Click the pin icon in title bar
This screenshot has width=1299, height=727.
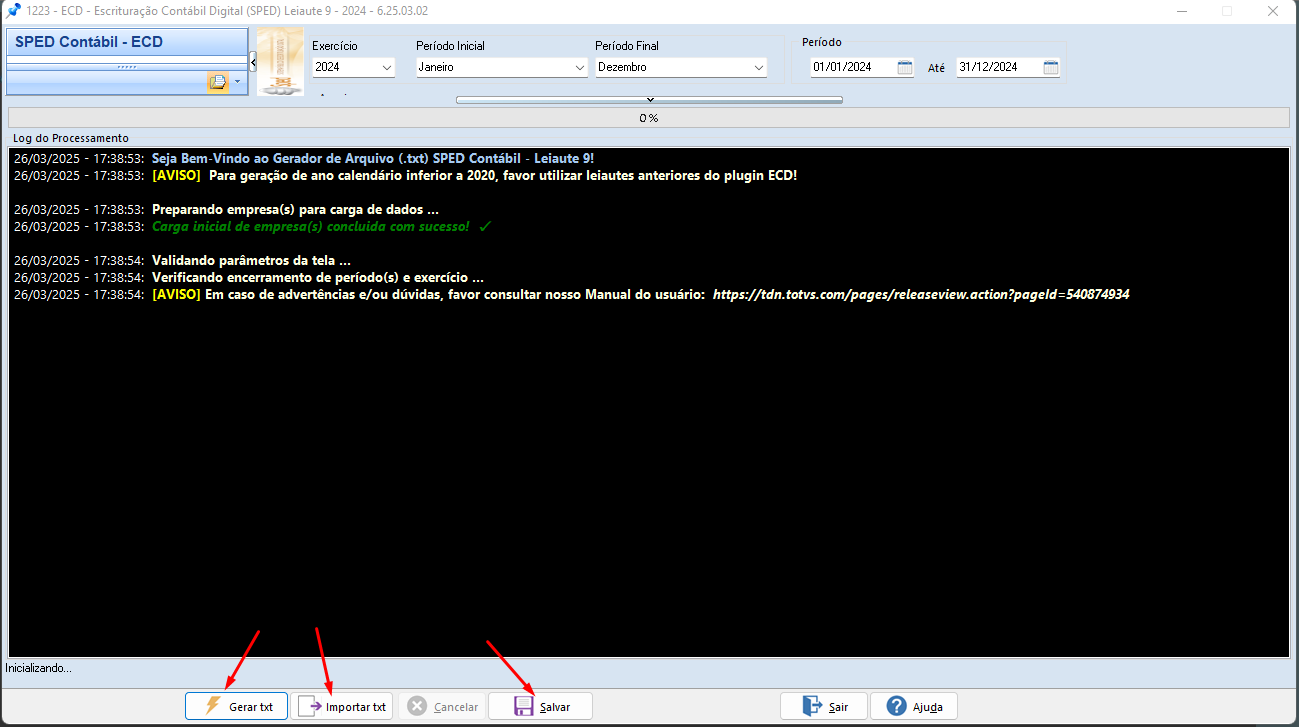(13, 11)
